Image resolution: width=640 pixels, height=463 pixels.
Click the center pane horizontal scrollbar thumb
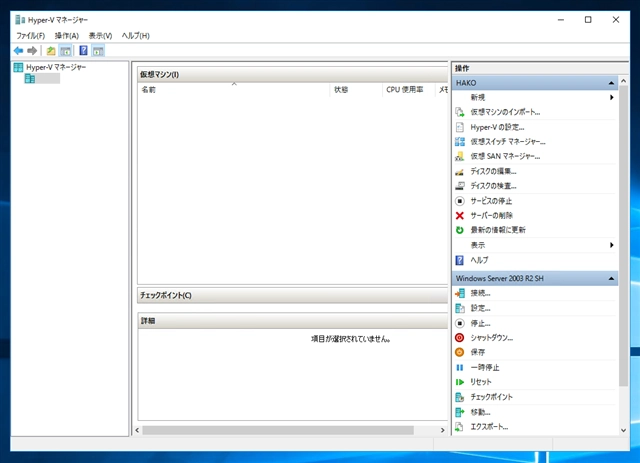278,430
